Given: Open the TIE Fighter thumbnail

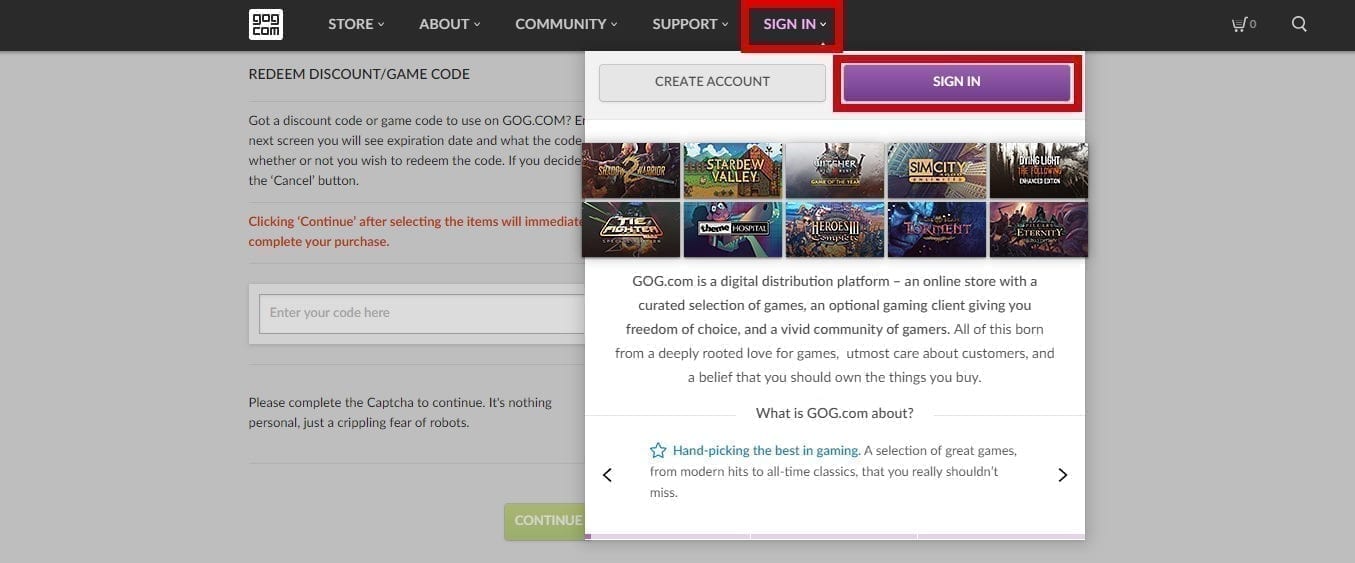Looking at the screenshot, I should [631, 229].
